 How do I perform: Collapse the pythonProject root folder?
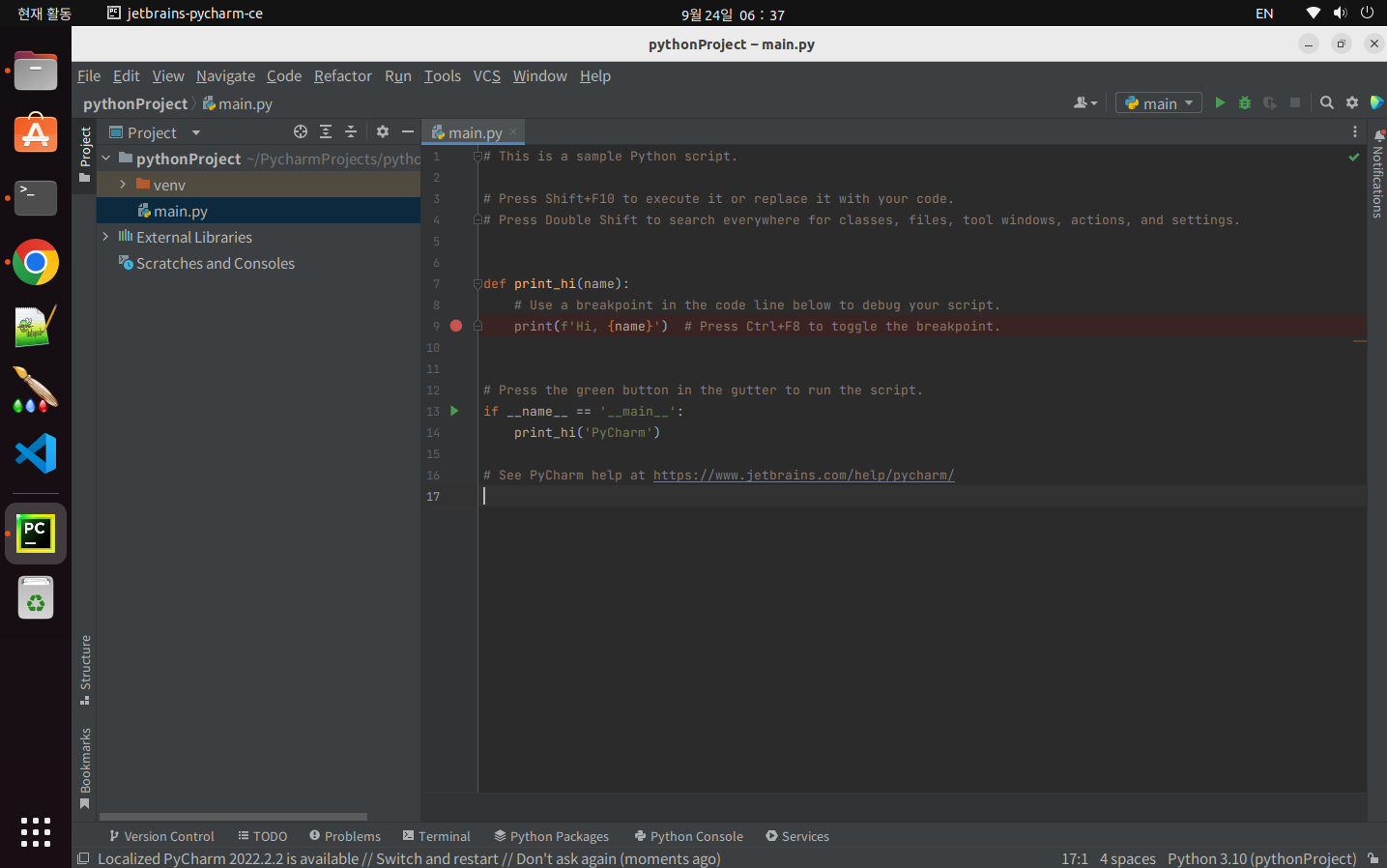pyautogui.click(x=105, y=158)
